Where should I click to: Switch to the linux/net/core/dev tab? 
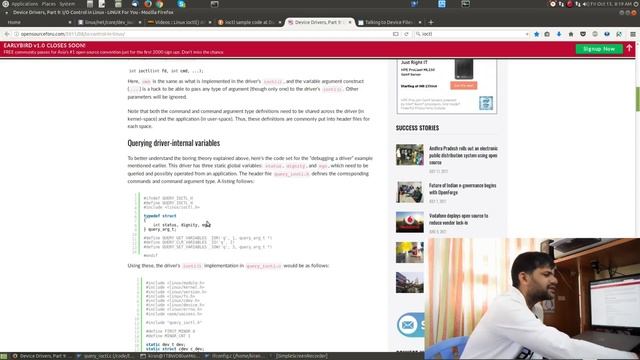click(108, 22)
